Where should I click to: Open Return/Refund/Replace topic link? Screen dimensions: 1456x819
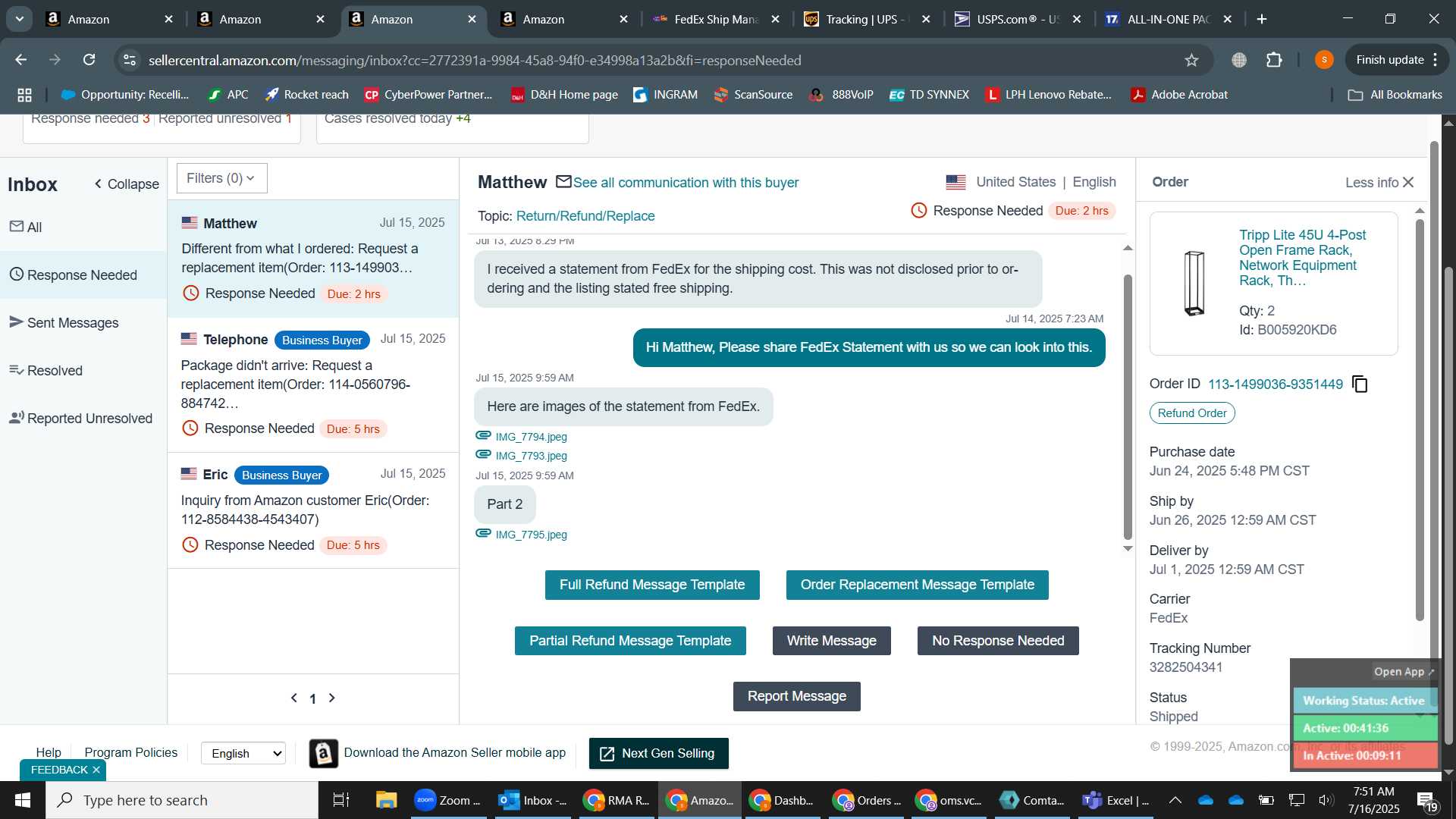(585, 216)
